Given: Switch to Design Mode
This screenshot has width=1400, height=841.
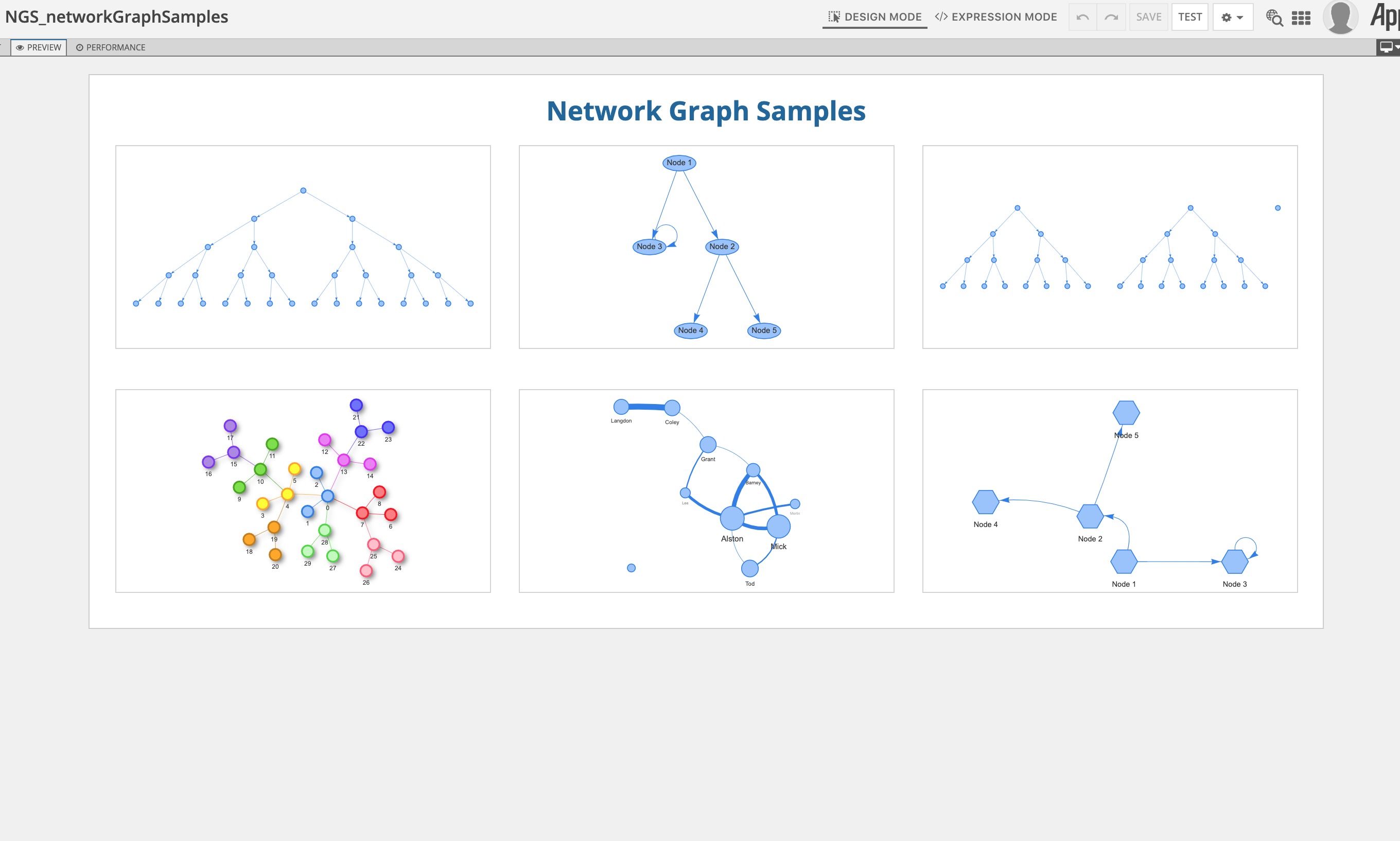Looking at the screenshot, I should point(875,17).
